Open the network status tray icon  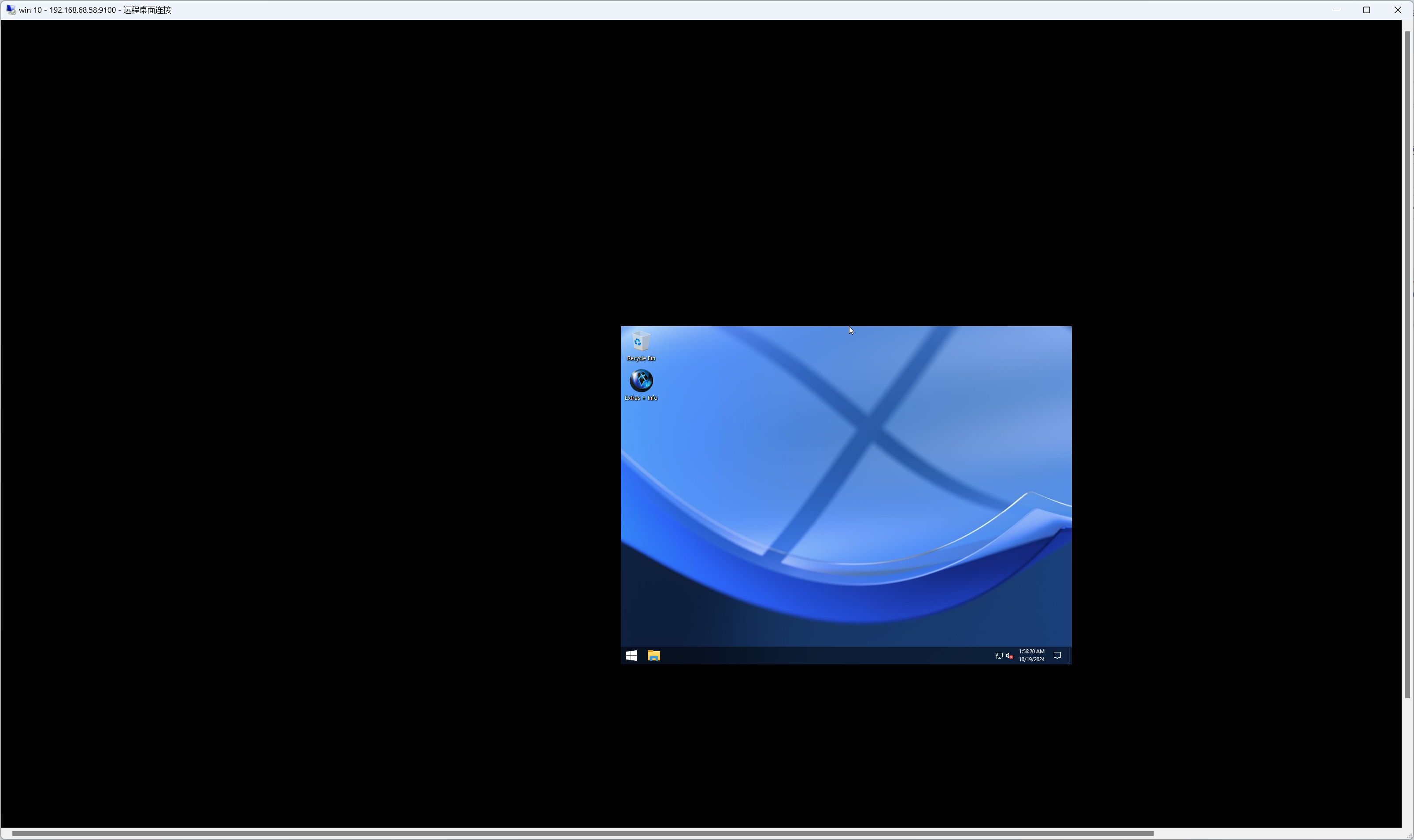pos(999,656)
